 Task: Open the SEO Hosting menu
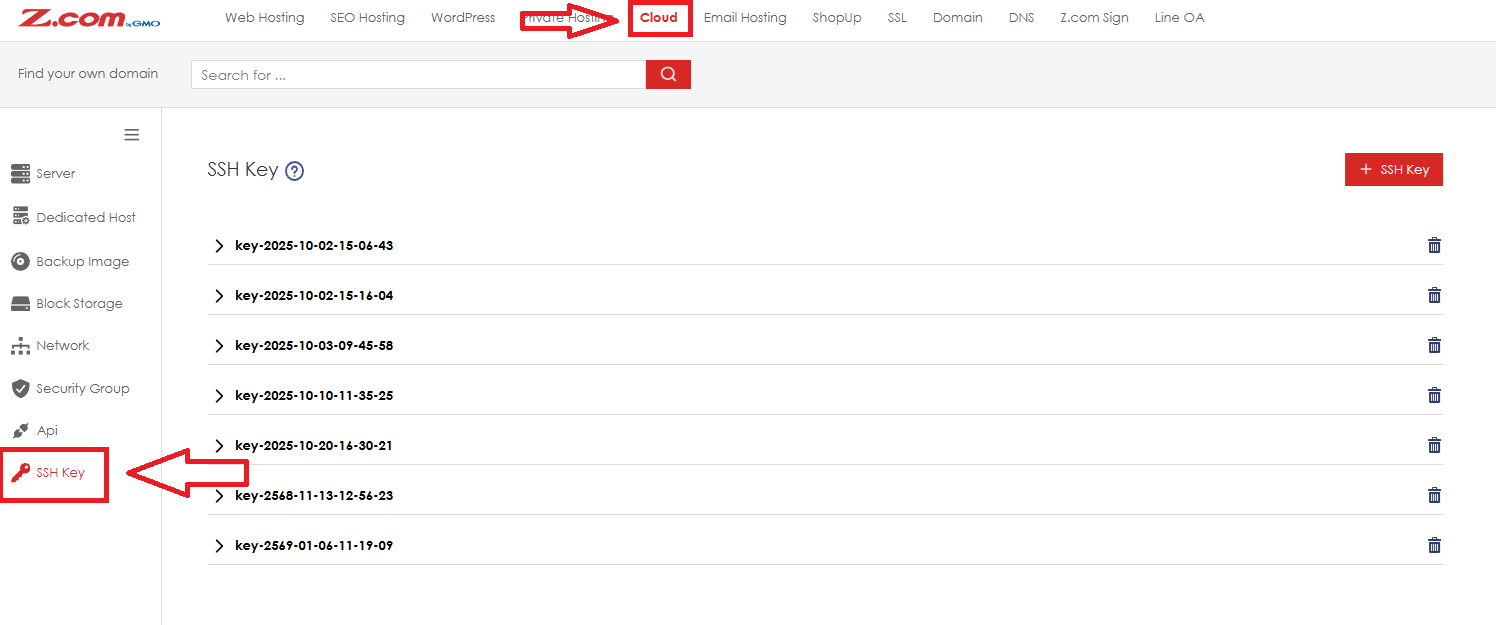[x=368, y=18]
